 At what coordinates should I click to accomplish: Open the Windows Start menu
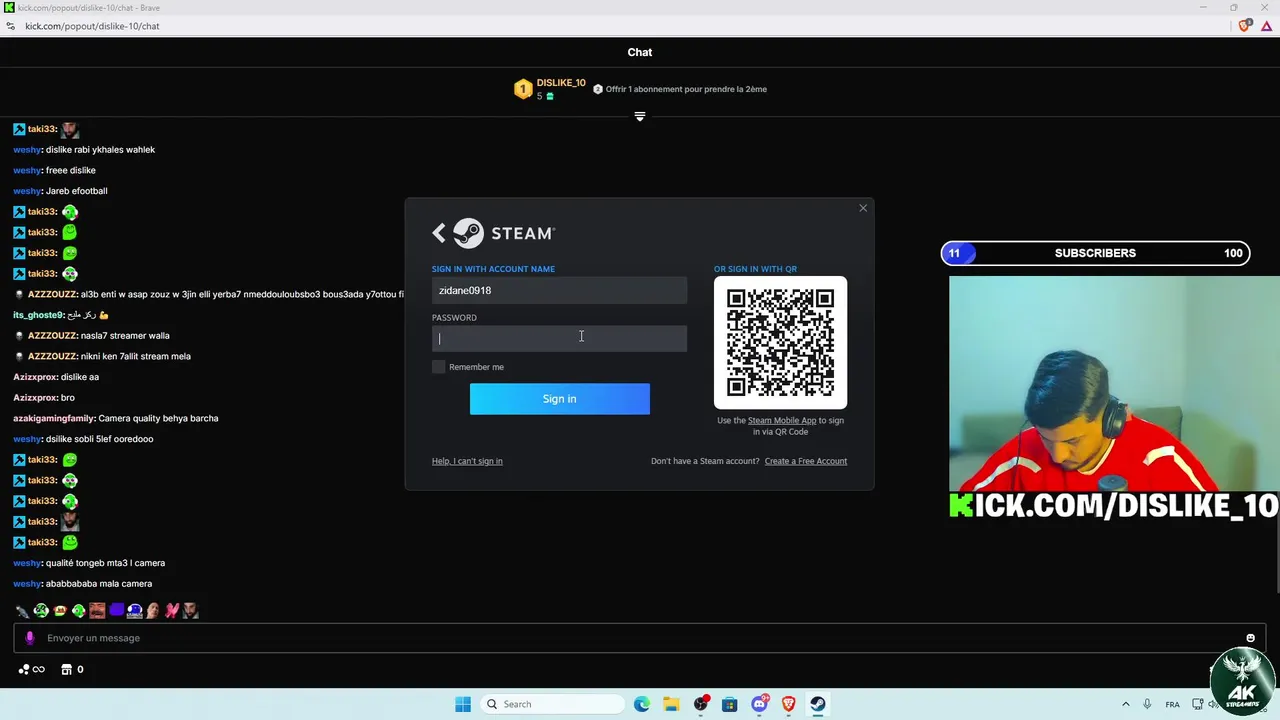coord(463,704)
